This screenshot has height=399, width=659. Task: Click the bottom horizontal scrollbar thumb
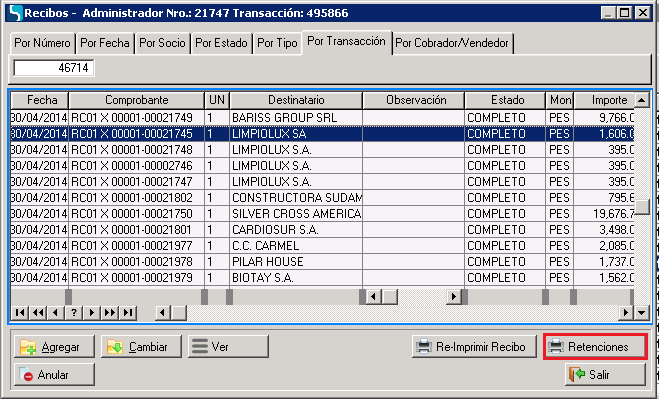pos(179,312)
